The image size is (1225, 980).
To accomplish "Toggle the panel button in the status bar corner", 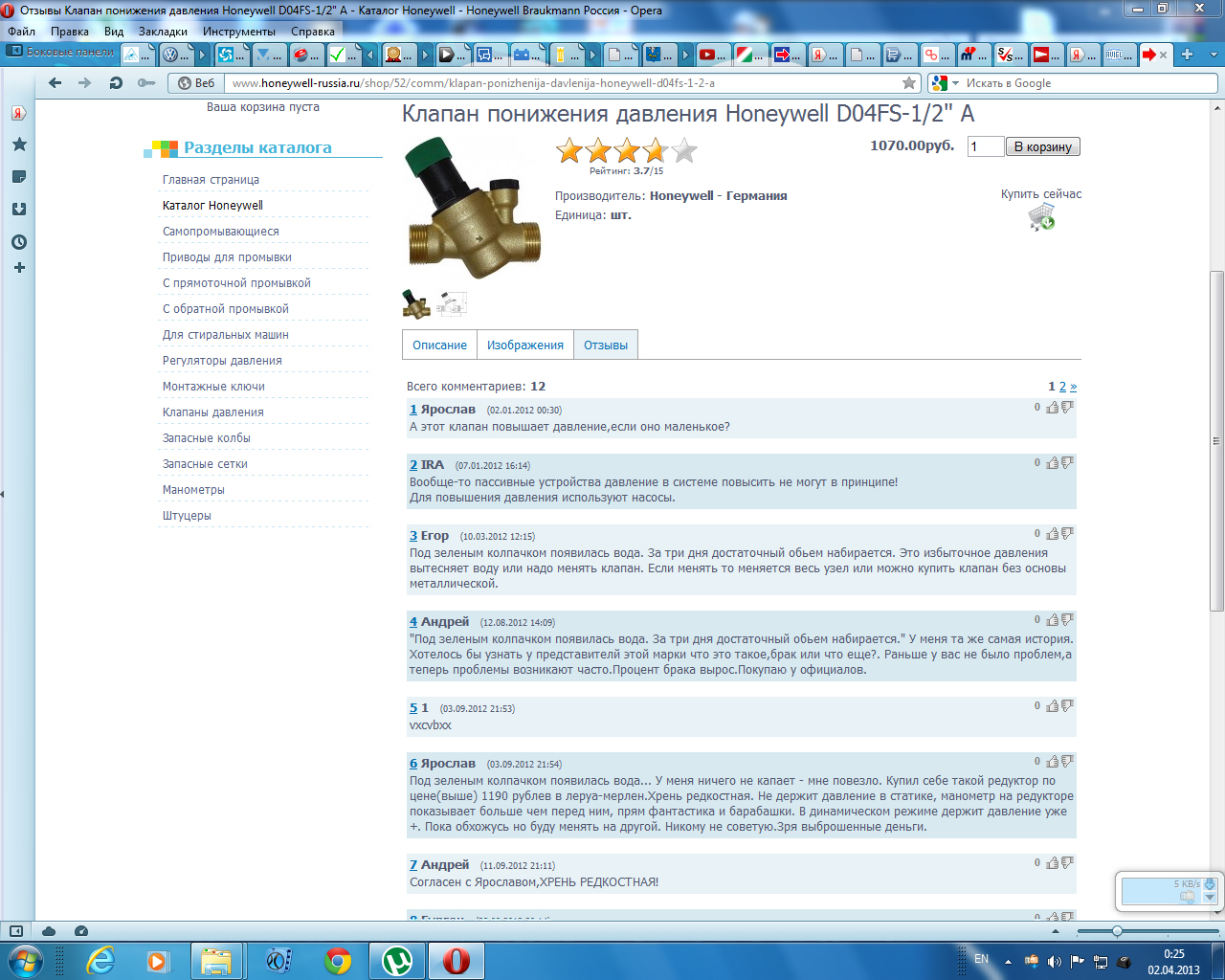I will pyautogui.click(x=16, y=931).
